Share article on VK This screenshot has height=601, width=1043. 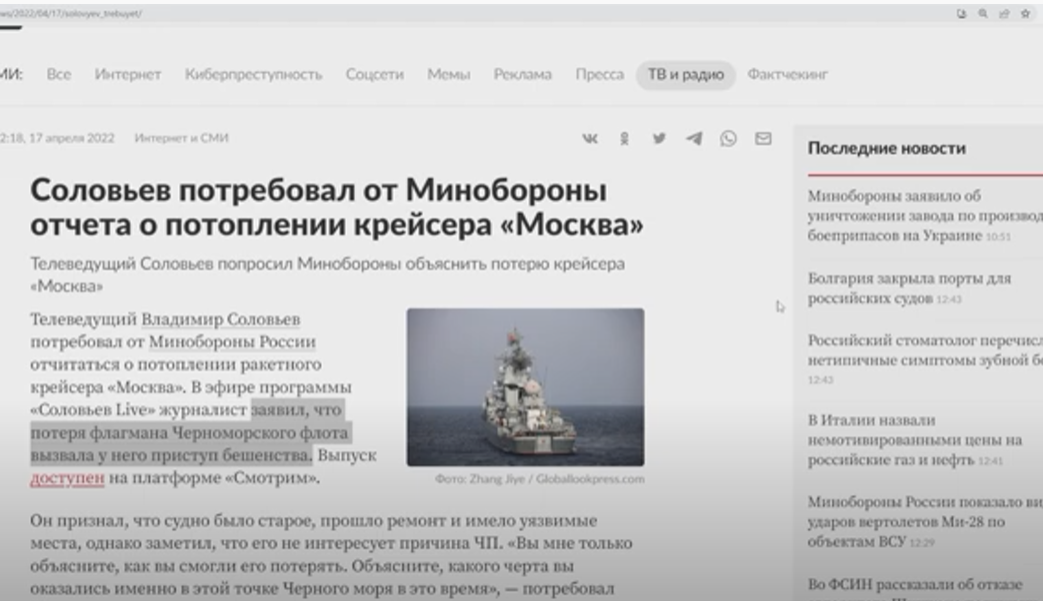[590, 139]
